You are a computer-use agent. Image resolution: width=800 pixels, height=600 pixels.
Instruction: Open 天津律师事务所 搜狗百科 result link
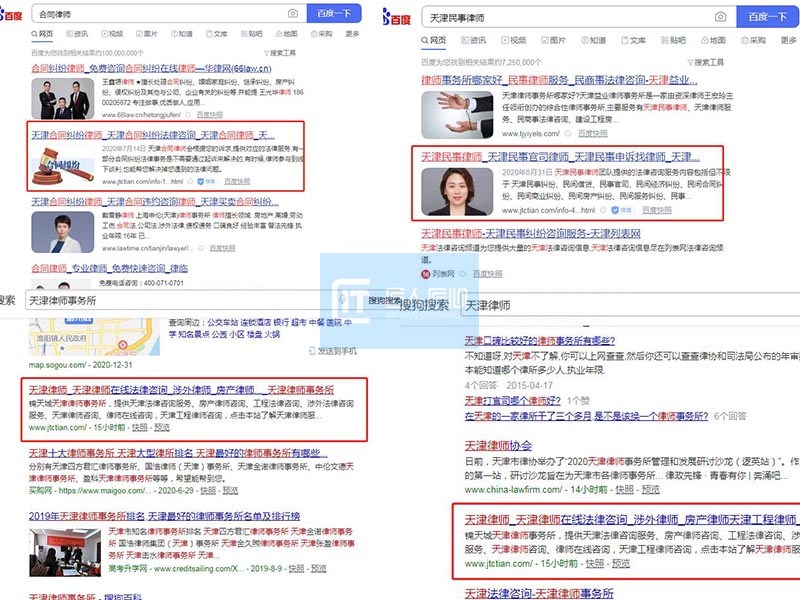(x=85, y=596)
